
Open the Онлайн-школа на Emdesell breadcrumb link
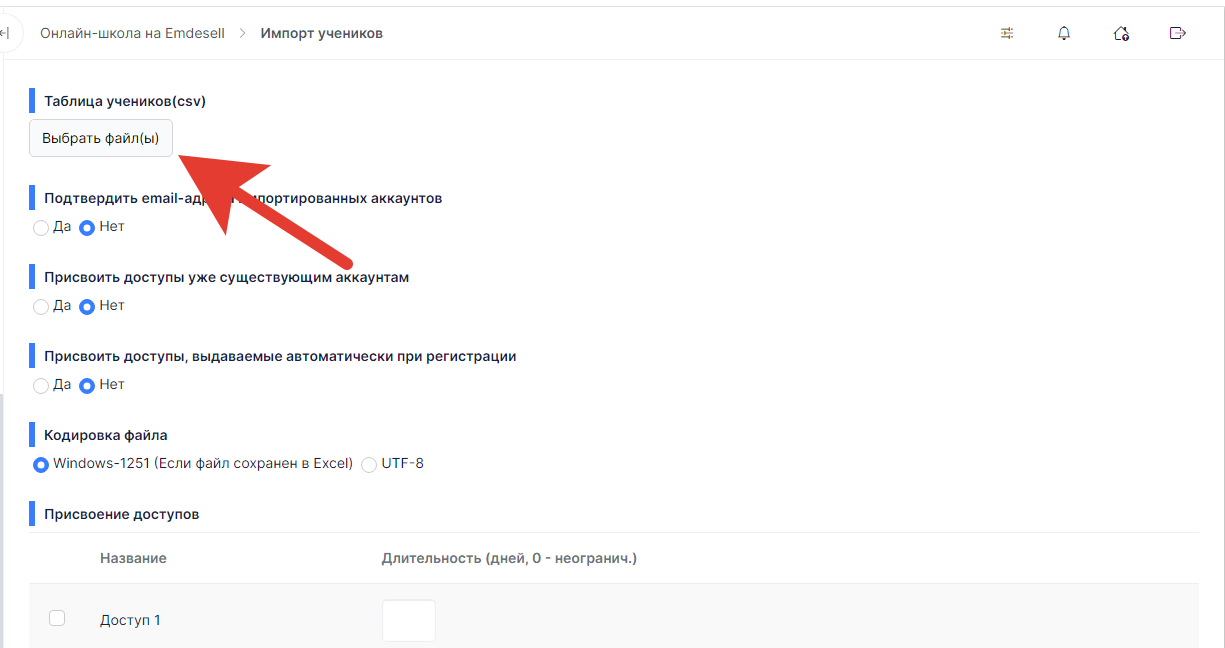pos(134,33)
